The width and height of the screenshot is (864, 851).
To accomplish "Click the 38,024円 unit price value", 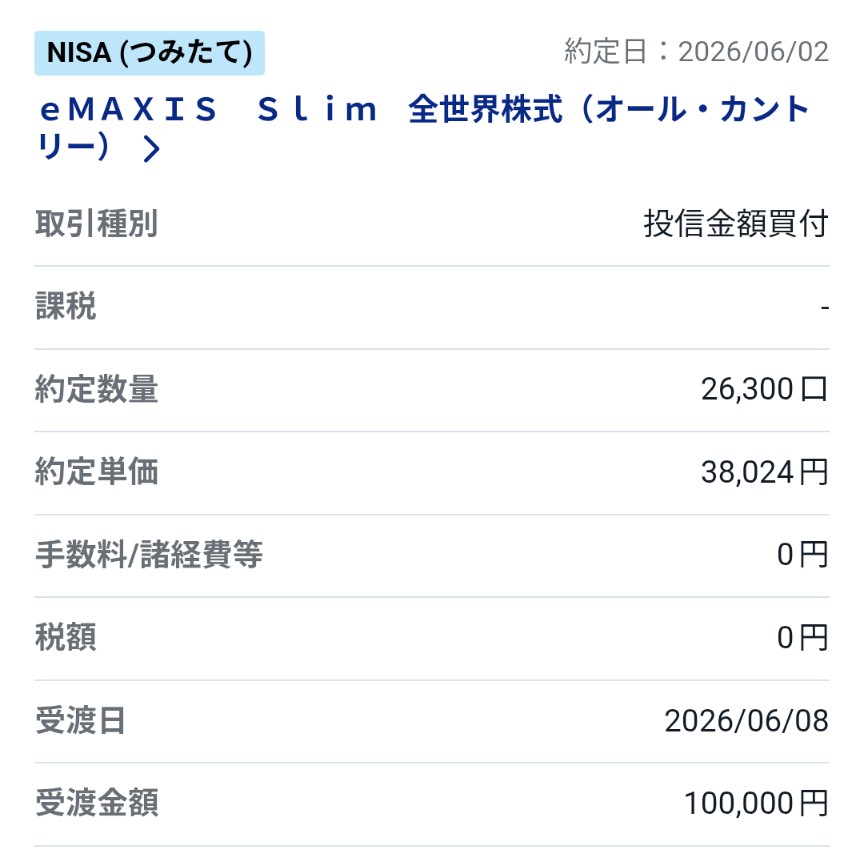I will (764, 472).
